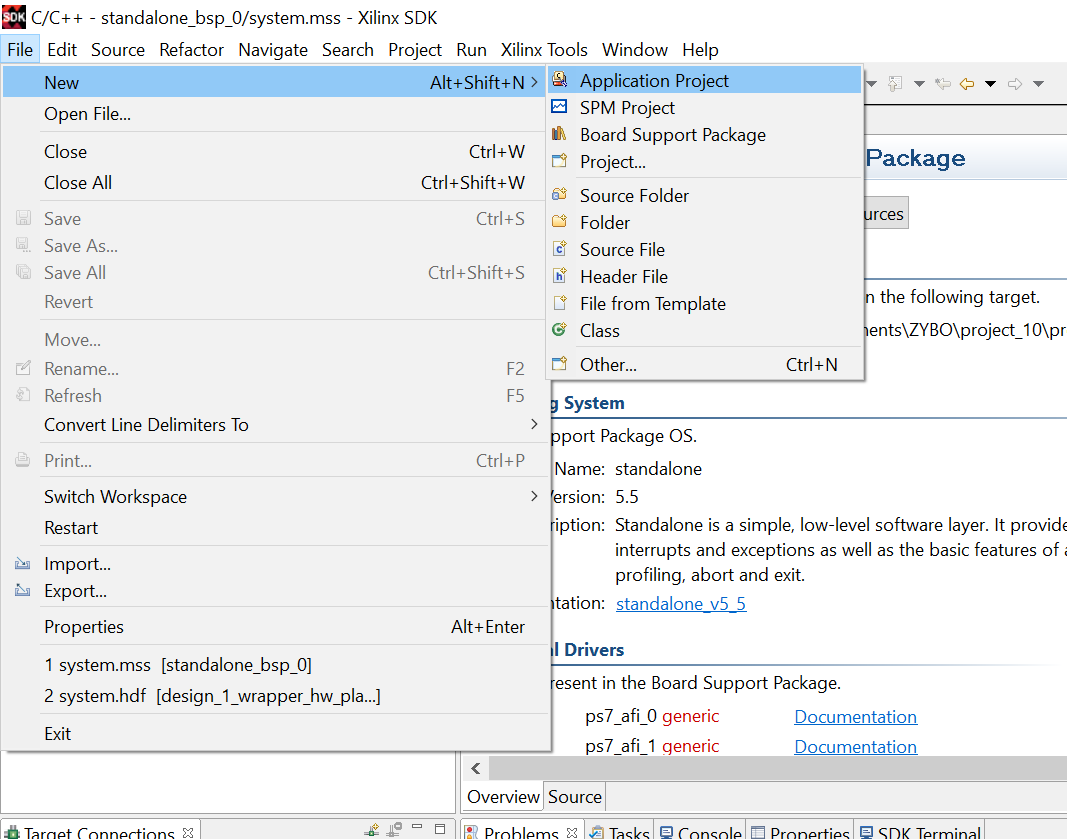
Task: Click the new Folder icon
Action: tap(559, 222)
